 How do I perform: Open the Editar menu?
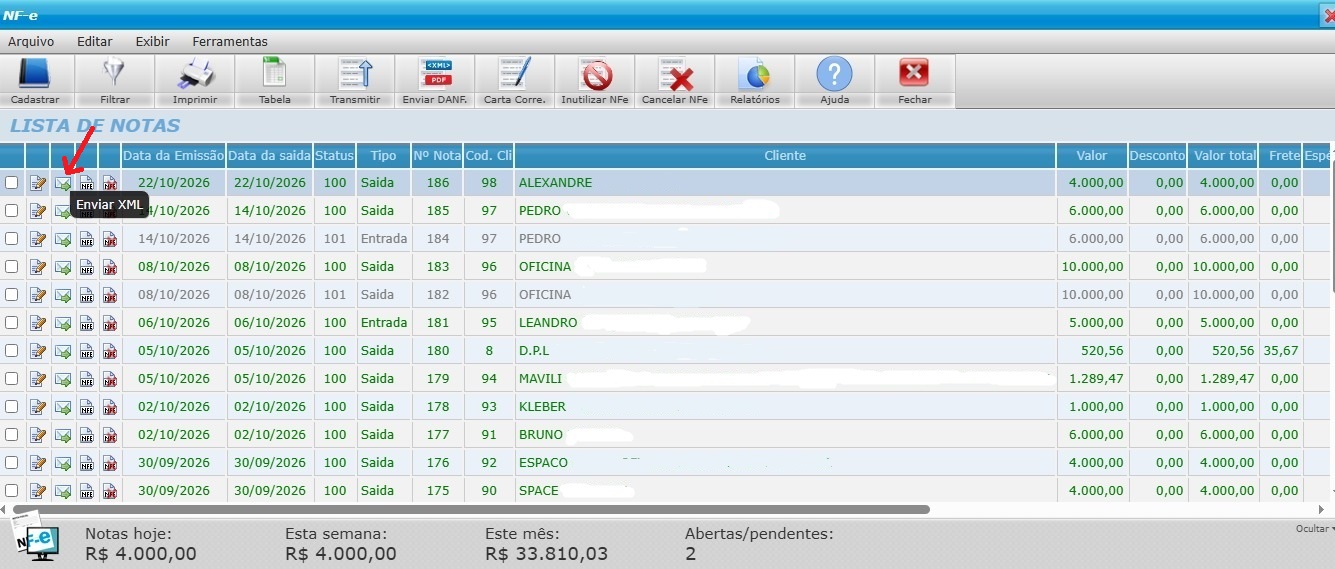pos(95,42)
